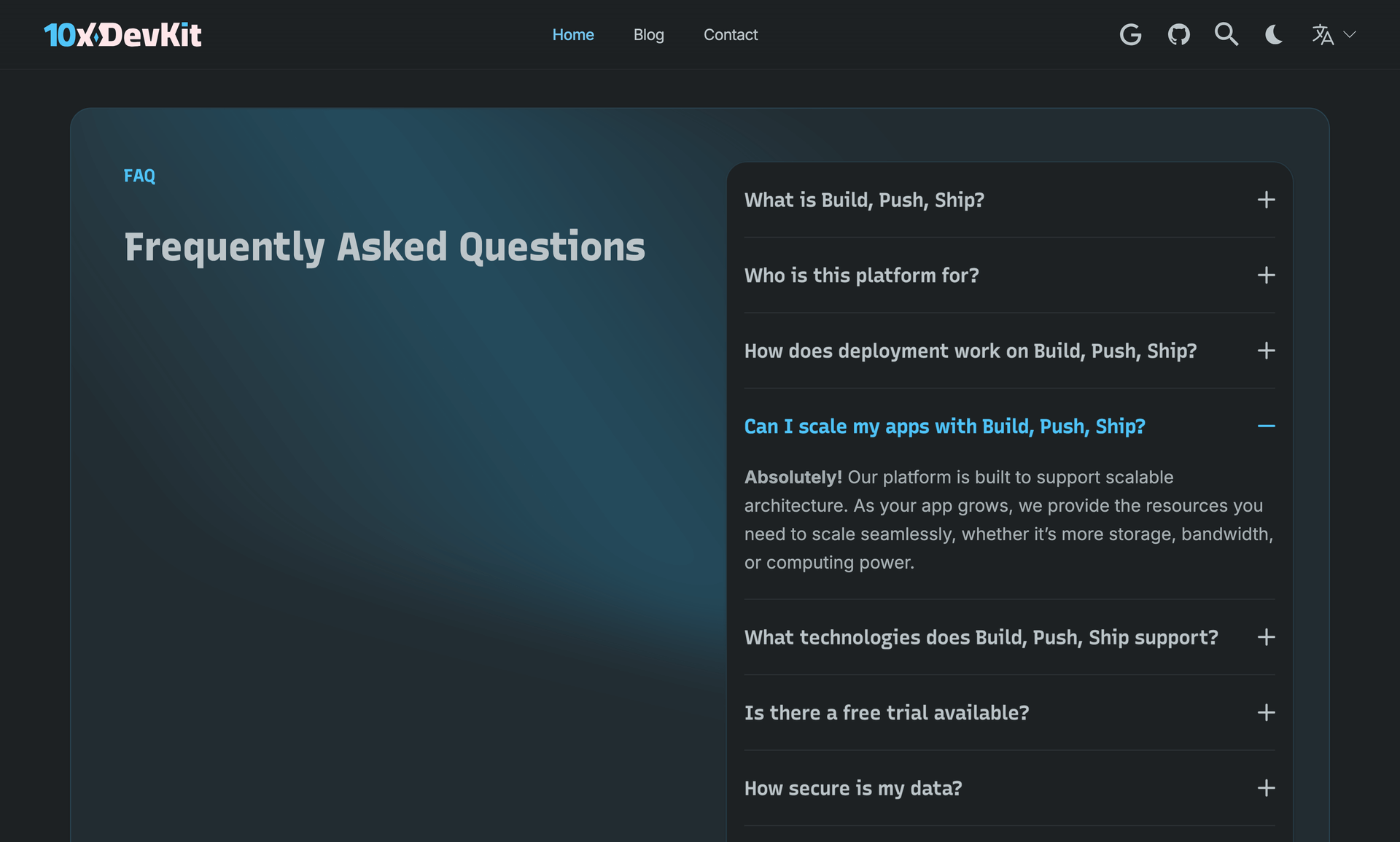Image resolution: width=1400 pixels, height=842 pixels.
Task: Open the Blog nav item
Action: tap(649, 34)
